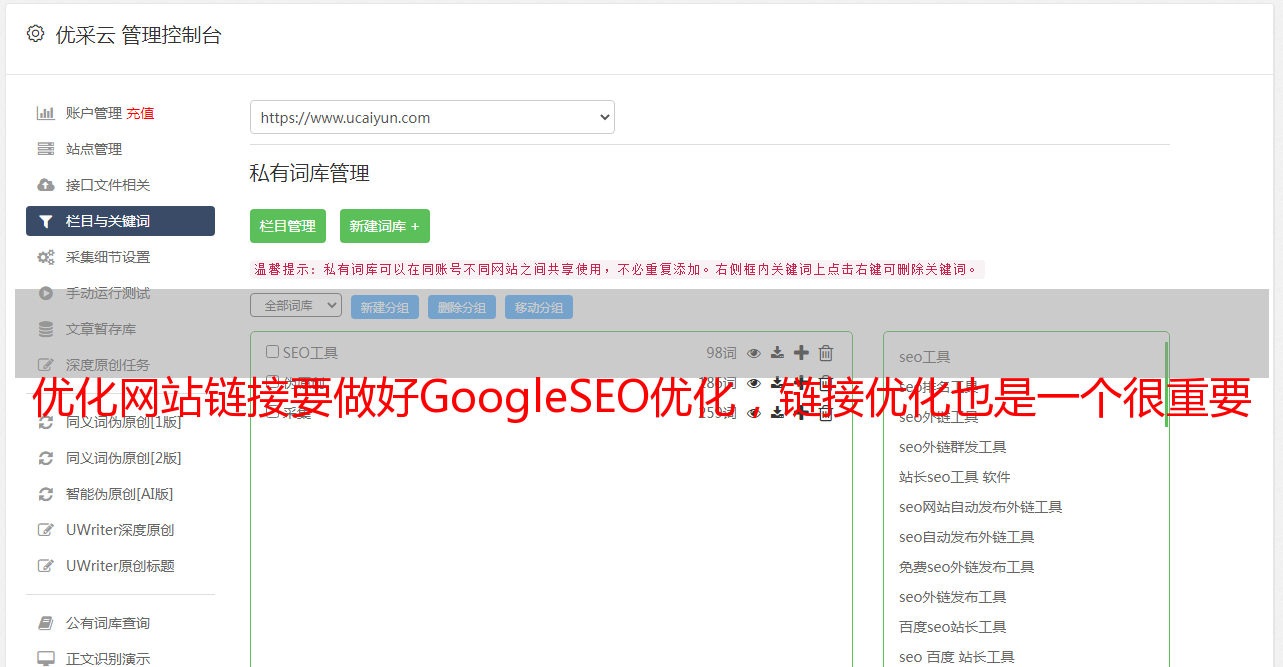Screen dimensions: 1283x667
Task: Click the funnel icon for 栏目与关键词
Action: click(x=45, y=221)
